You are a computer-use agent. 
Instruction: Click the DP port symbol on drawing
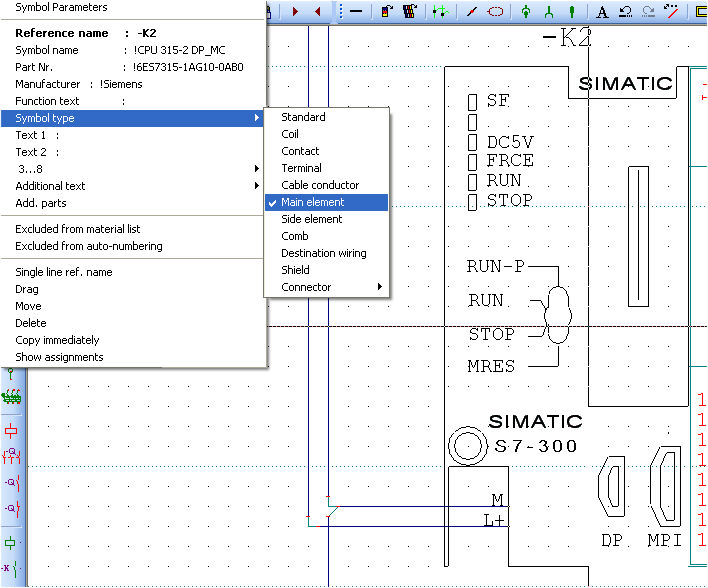(611, 487)
